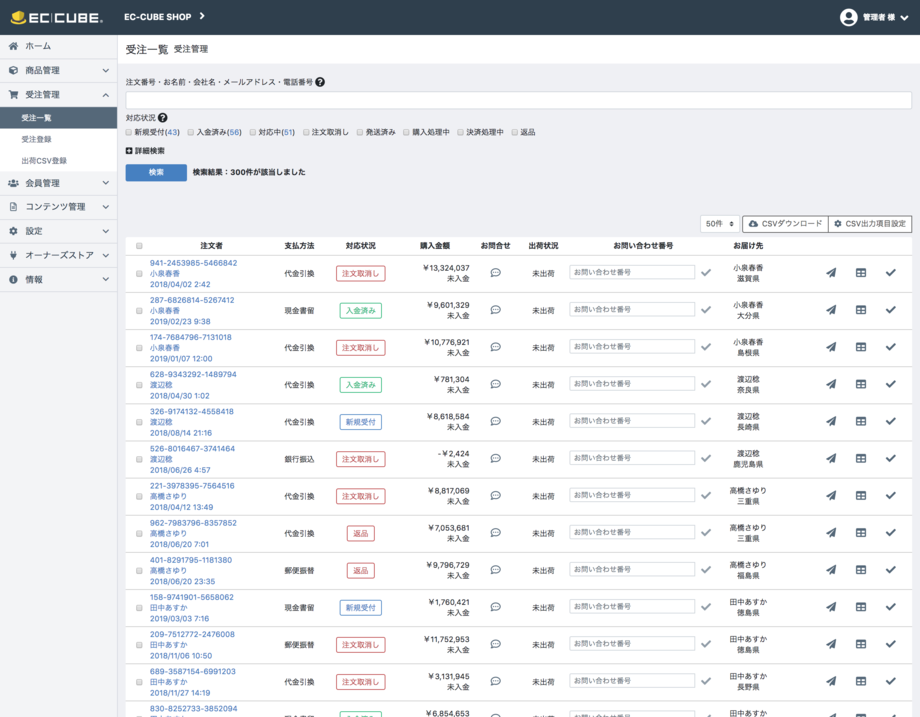Screen dimensions: 920x717
Task: Open the 管理者 様 account dropdown
Action: click(885, 18)
